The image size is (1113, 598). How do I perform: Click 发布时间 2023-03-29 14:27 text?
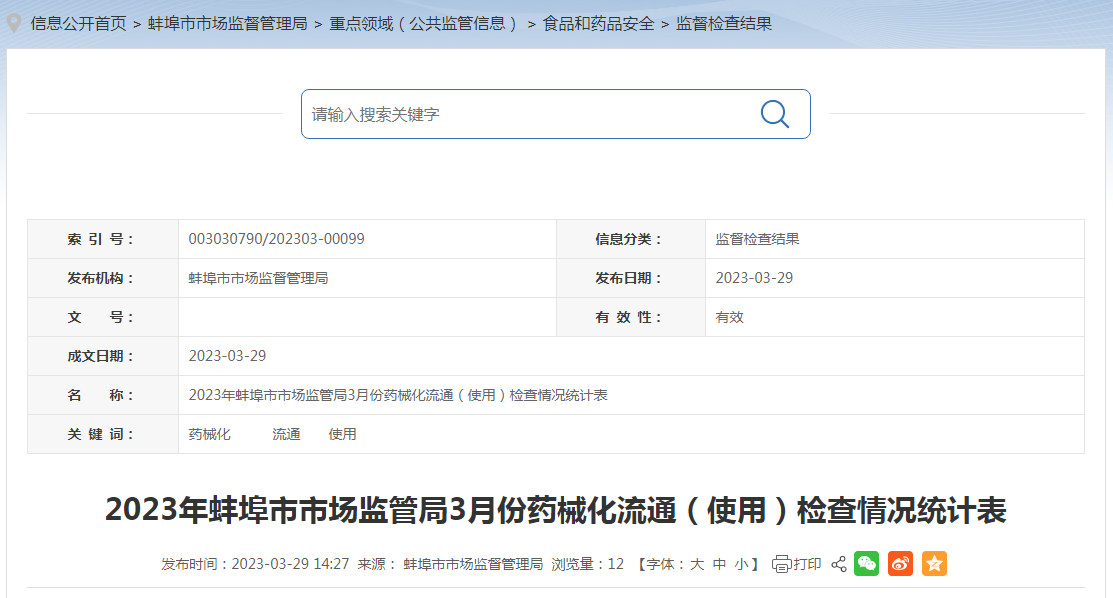pos(255,564)
